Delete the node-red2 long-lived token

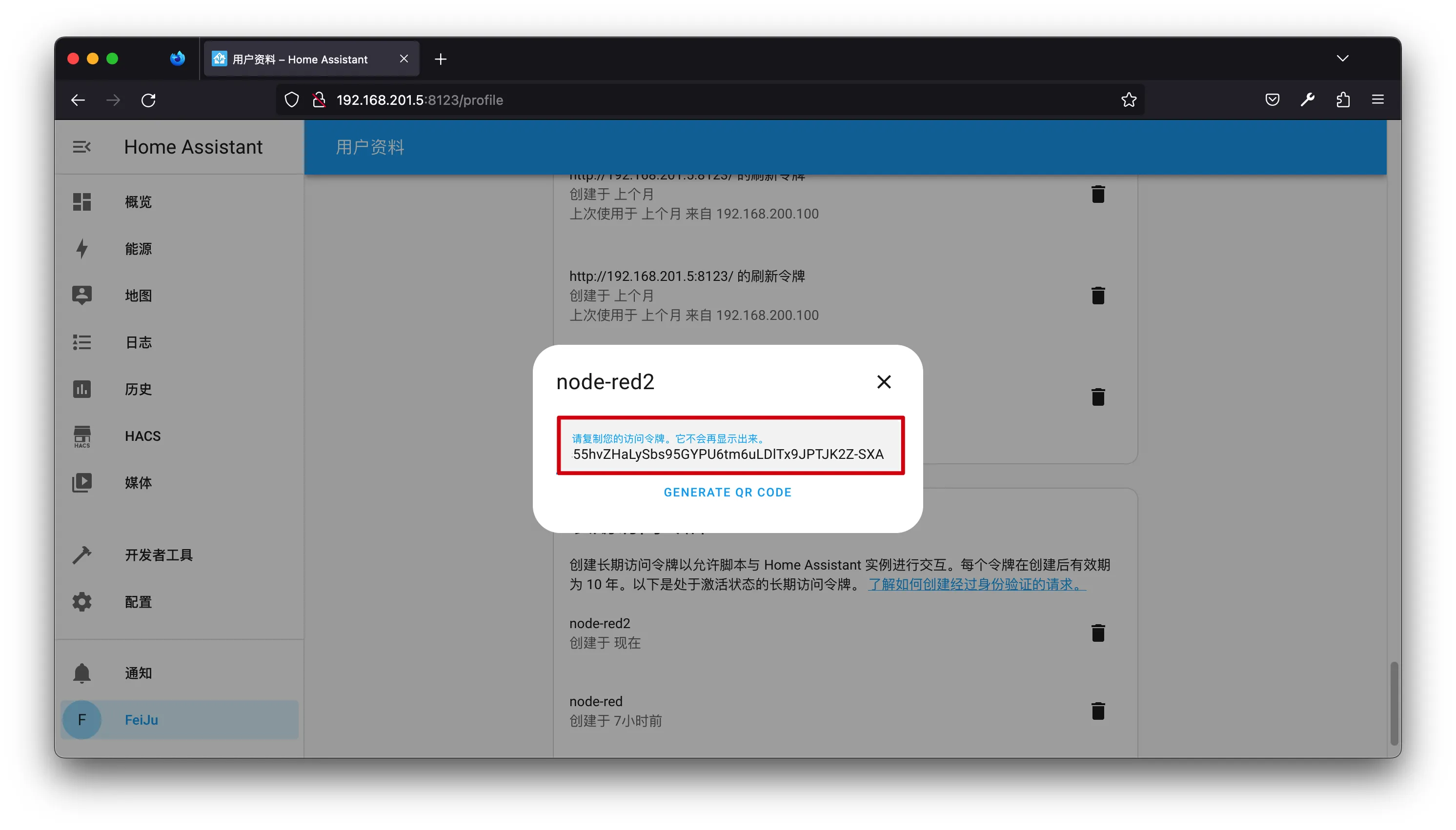[1098, 633]
